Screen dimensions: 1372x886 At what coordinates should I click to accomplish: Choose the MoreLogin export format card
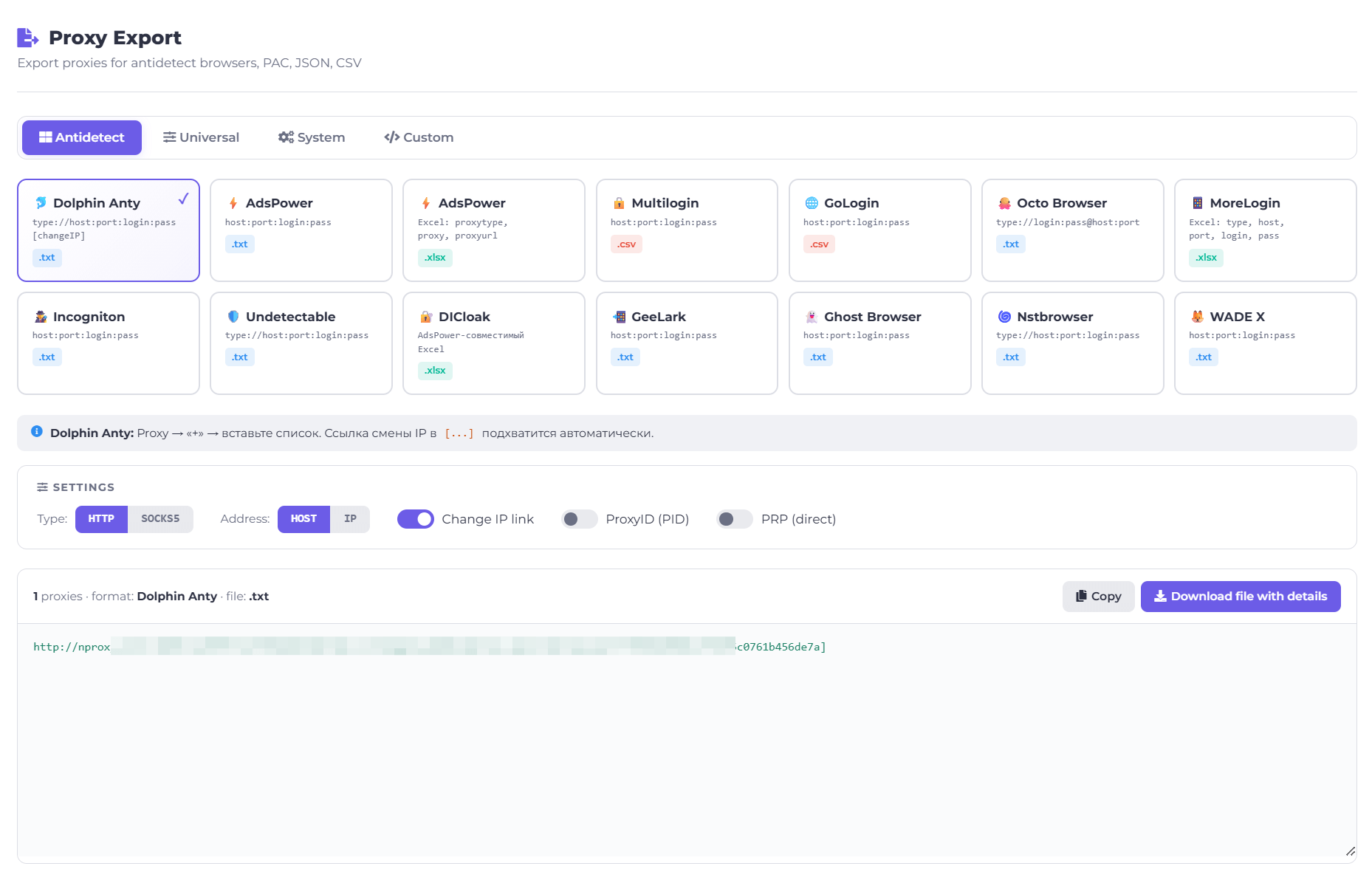[x=1265, y=230]
